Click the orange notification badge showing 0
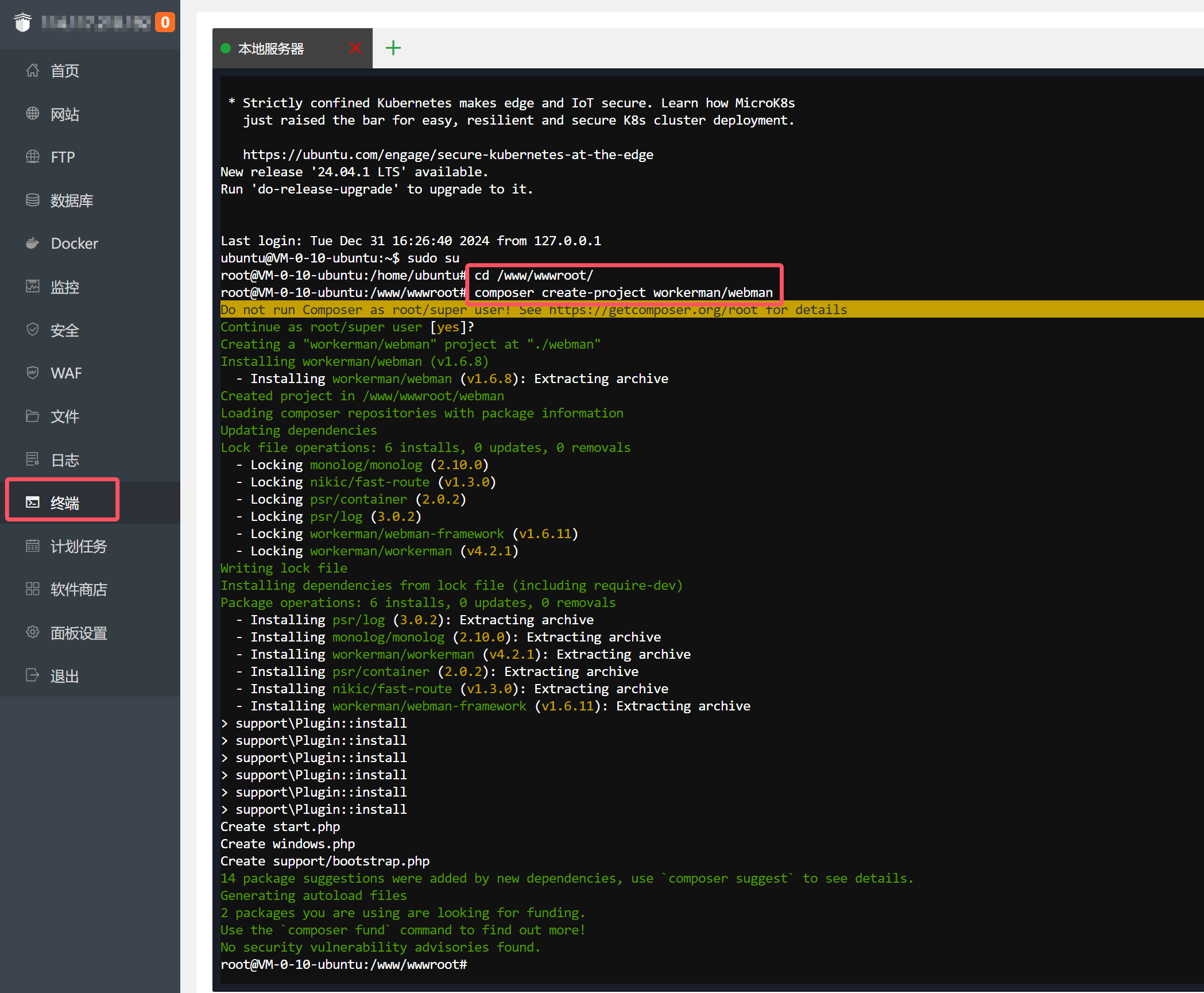Image resolution: width=1204 pixels, height=993 pixels. [x=165, y=22]
